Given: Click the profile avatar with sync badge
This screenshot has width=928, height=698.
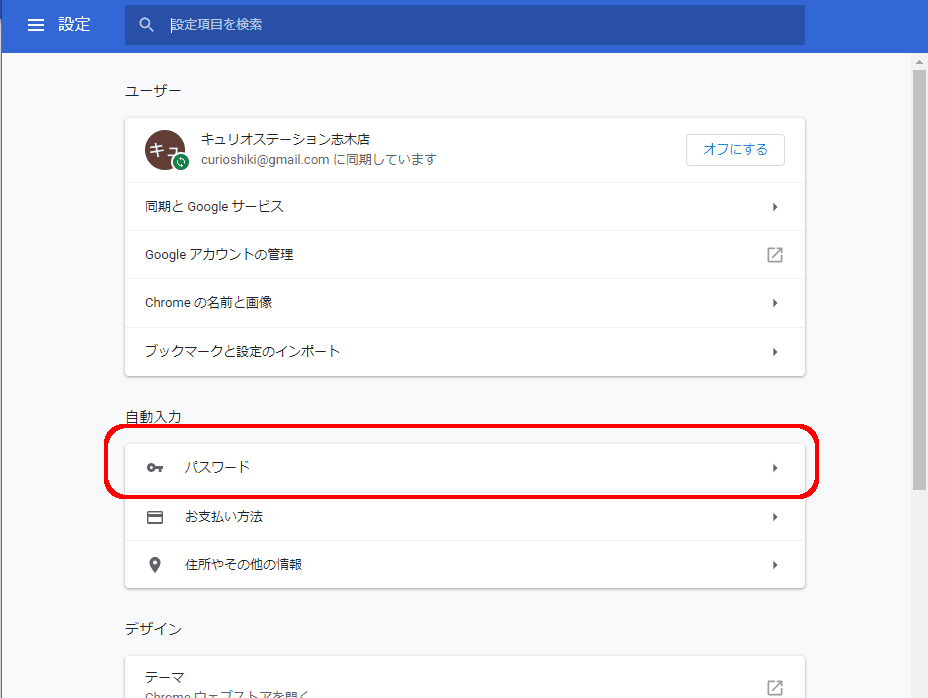Looking at the screenshot, I should [166, 150].
